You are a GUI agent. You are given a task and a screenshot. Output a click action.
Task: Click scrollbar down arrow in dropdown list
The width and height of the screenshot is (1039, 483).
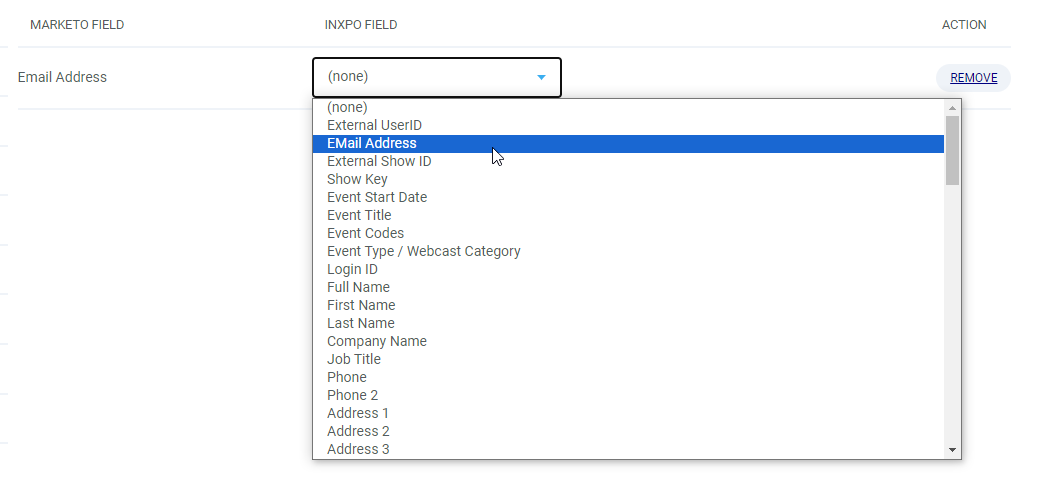952,450
